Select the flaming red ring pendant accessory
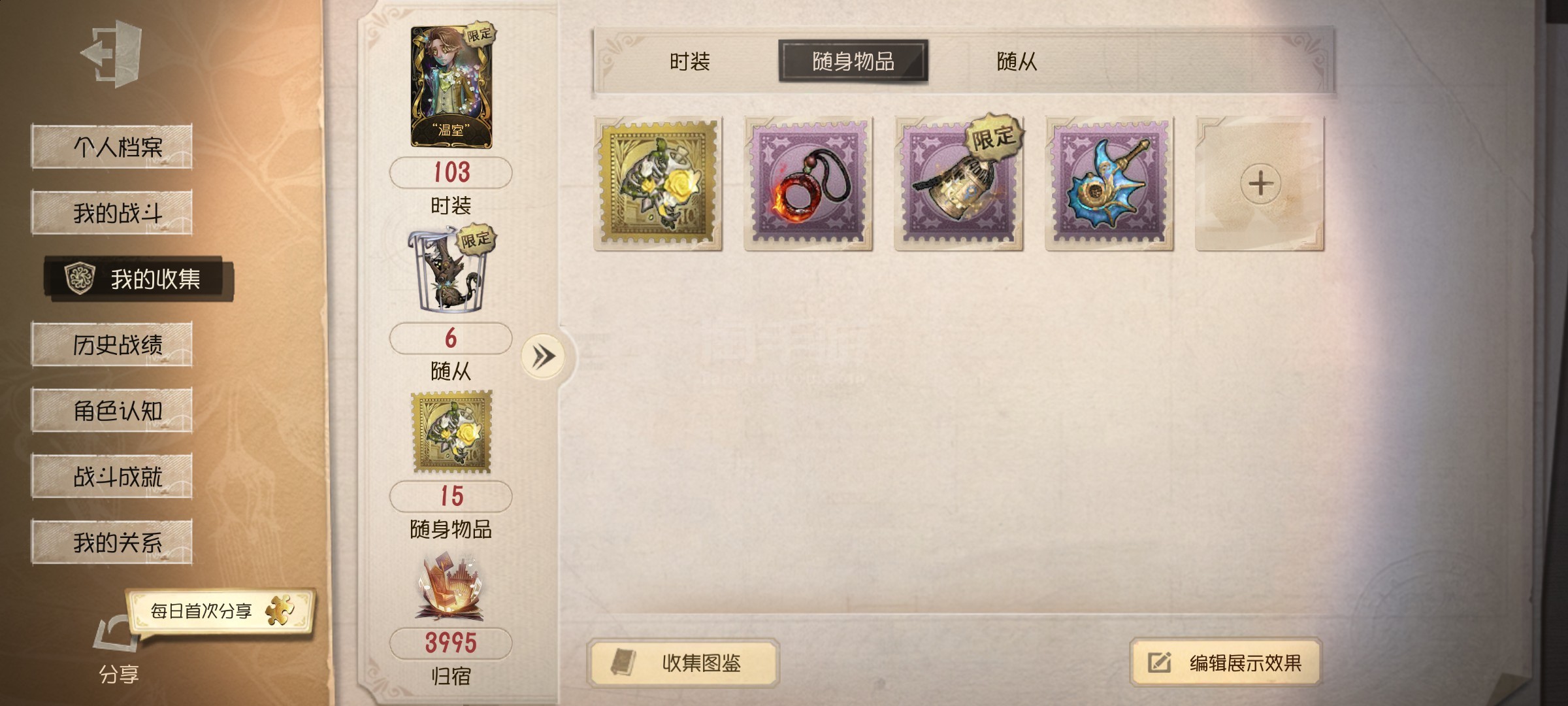Screen dimensions: 1568x706 808,184
